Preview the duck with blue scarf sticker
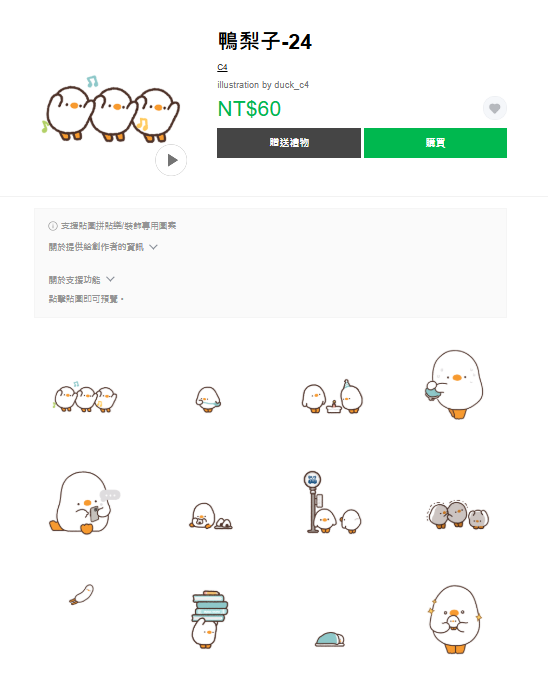The width and height of the screenshot is (548, 681). (208, 399)
